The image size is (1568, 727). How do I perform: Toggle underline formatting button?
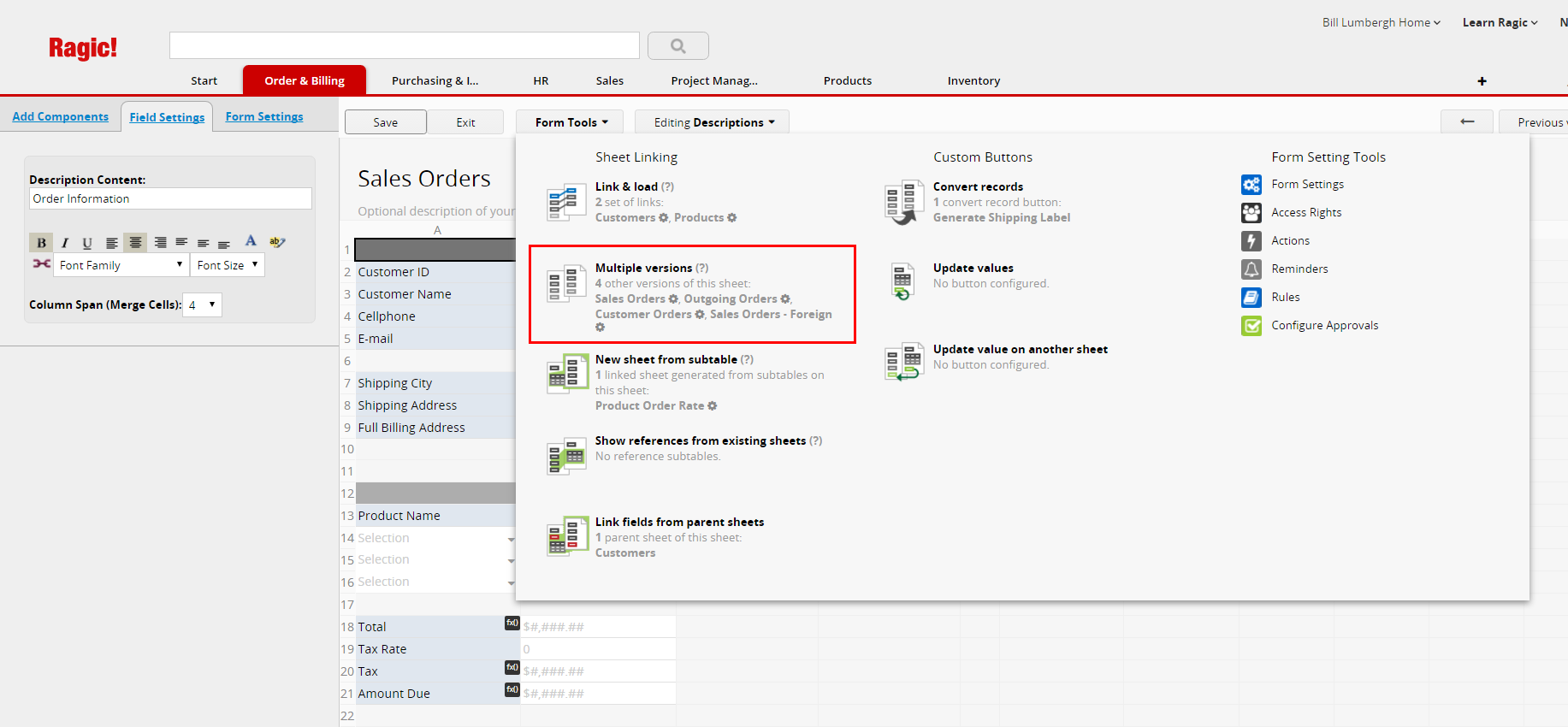87,243
